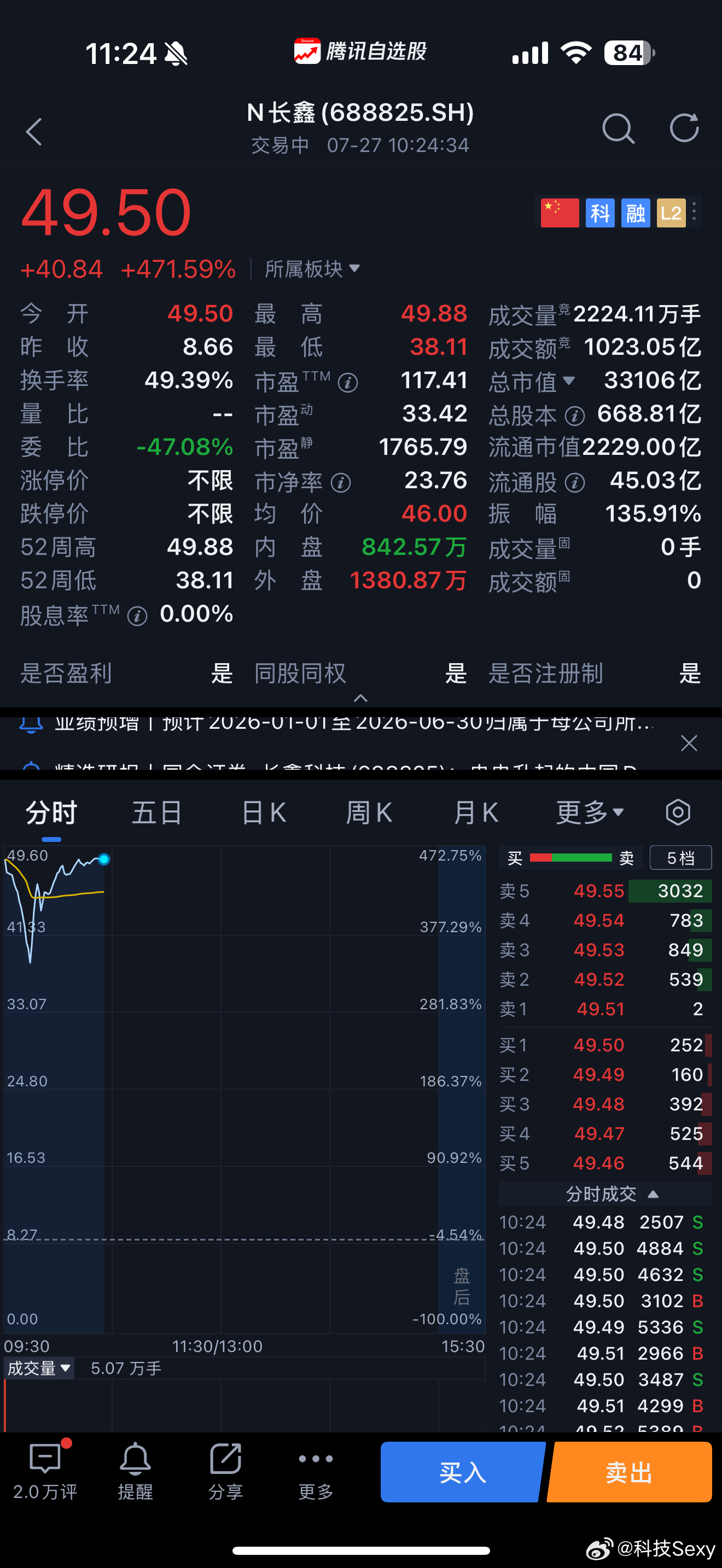Open the 成交量 indicator dropdown
Viewport: 722px width, 1568px height.
38,1368
